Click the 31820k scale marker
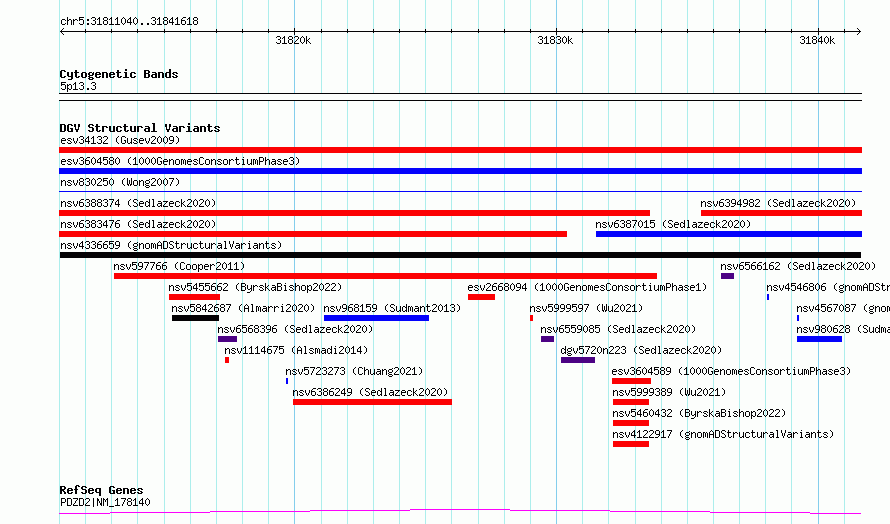 [x=293, y=40]
